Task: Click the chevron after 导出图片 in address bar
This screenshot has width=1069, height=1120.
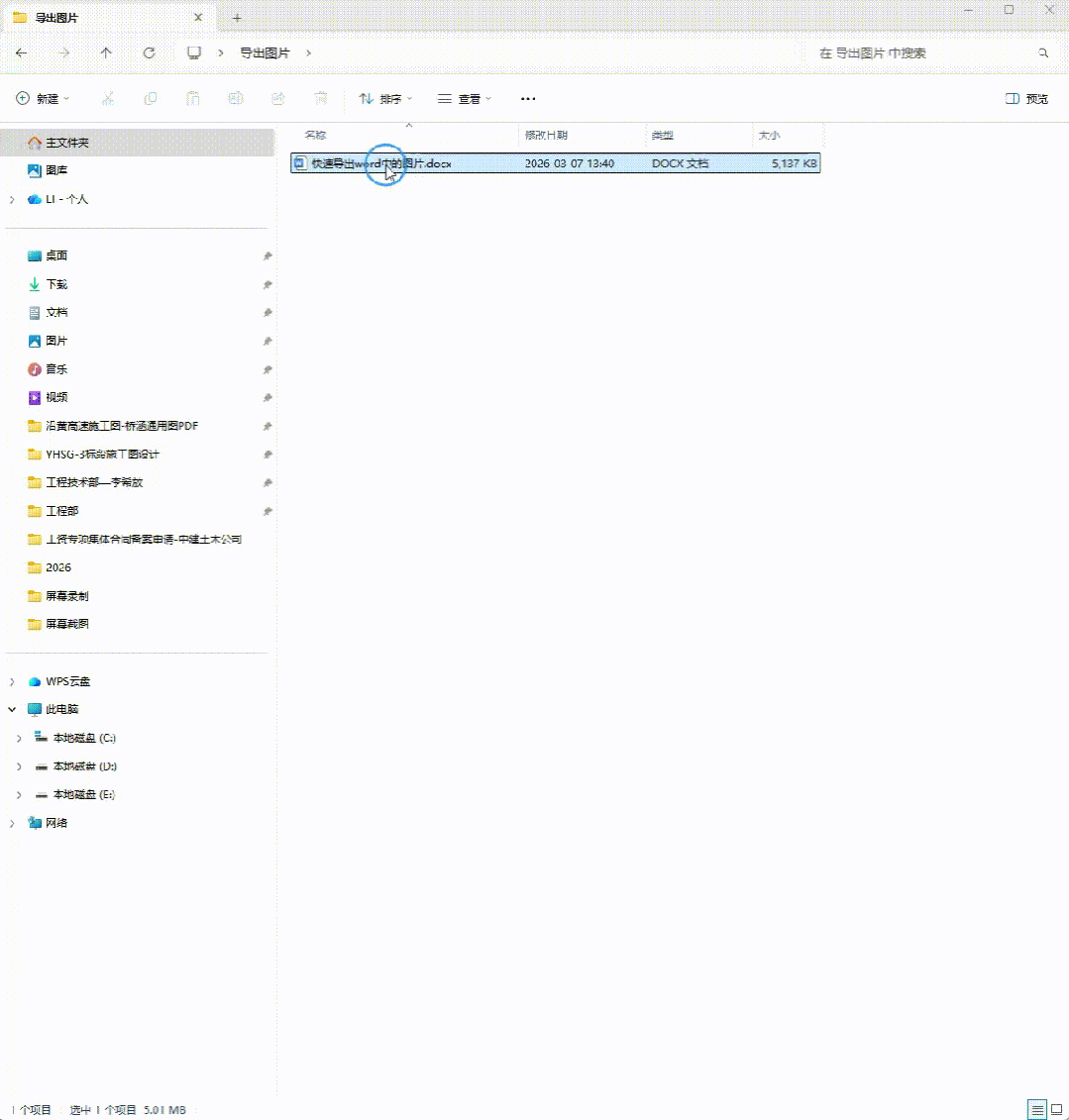Action: (309, 52)
